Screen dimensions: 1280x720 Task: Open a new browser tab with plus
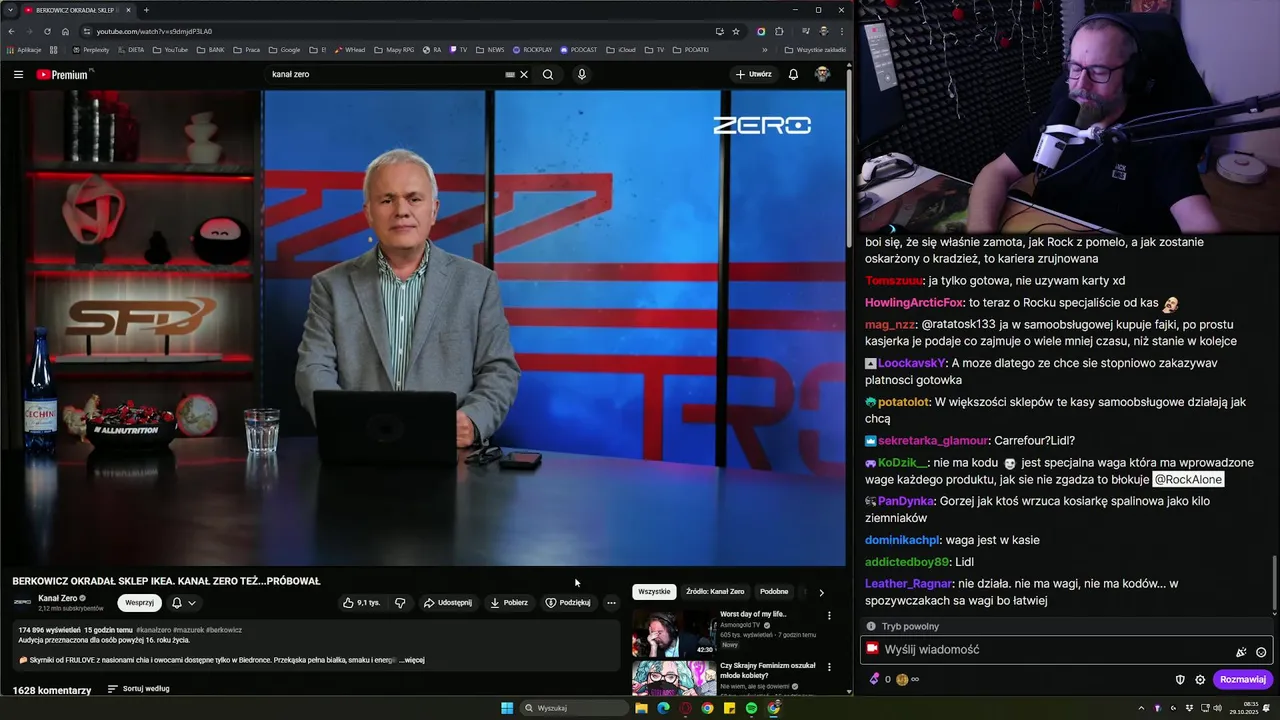click(x=146, y=10)
